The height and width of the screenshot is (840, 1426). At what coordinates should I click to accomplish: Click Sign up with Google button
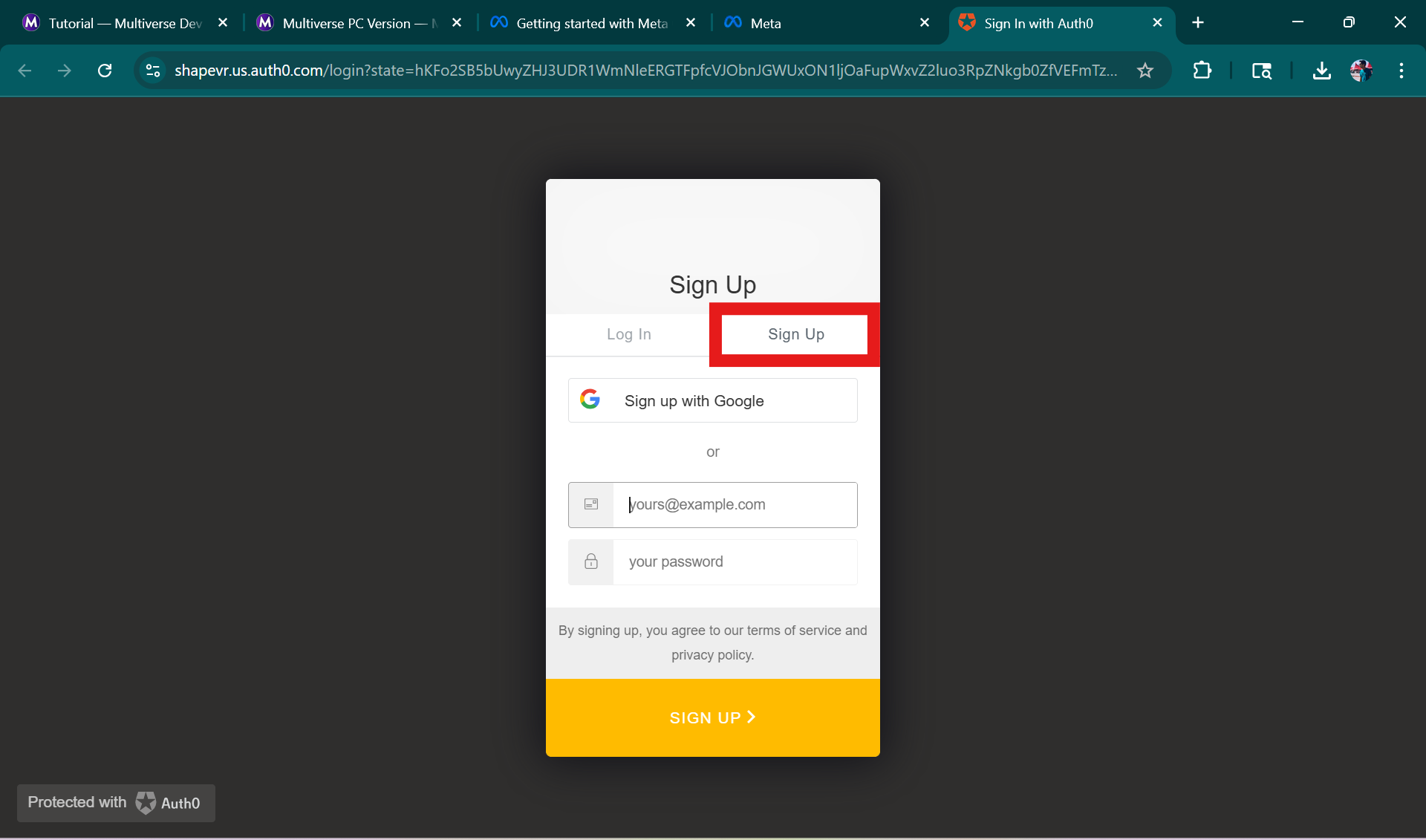click(x=712, y=401)
